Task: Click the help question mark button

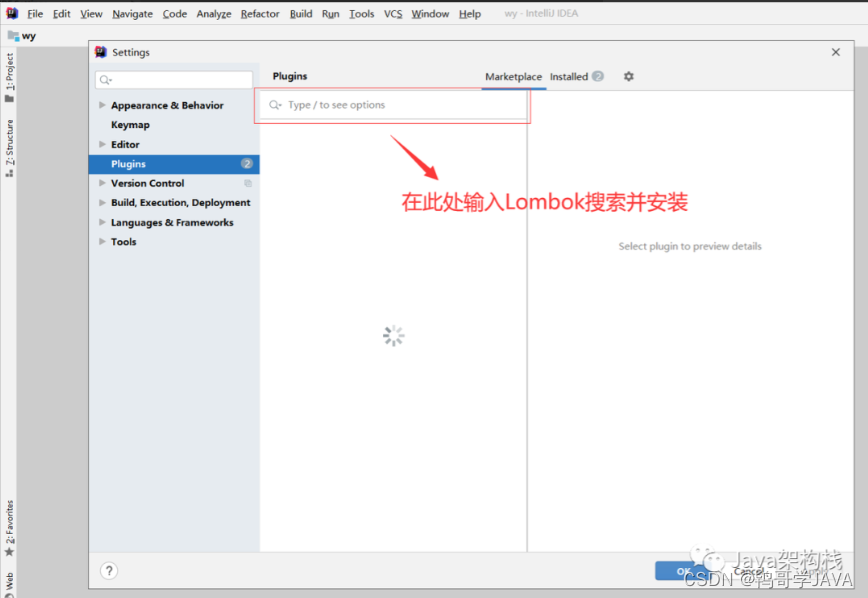Action: (x=109, y=571)
